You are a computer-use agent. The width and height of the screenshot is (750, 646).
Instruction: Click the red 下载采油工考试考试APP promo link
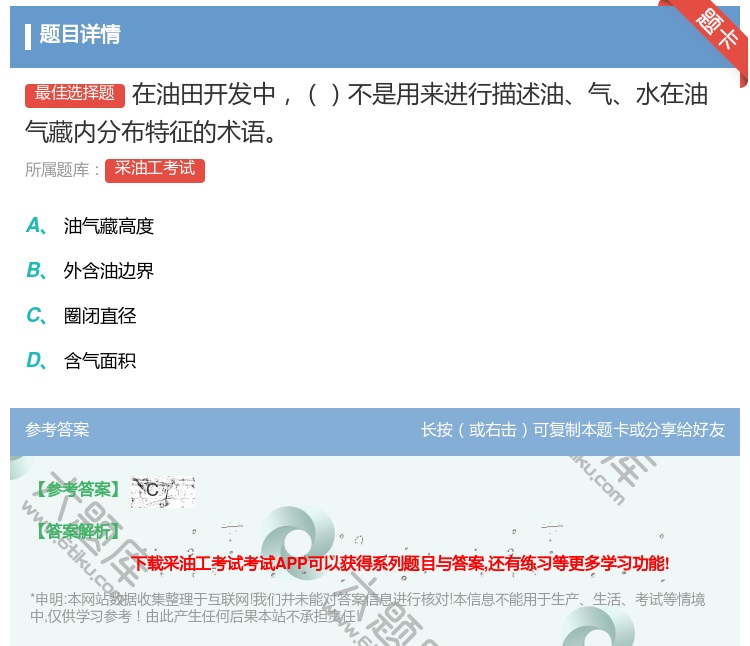(400, 563)
